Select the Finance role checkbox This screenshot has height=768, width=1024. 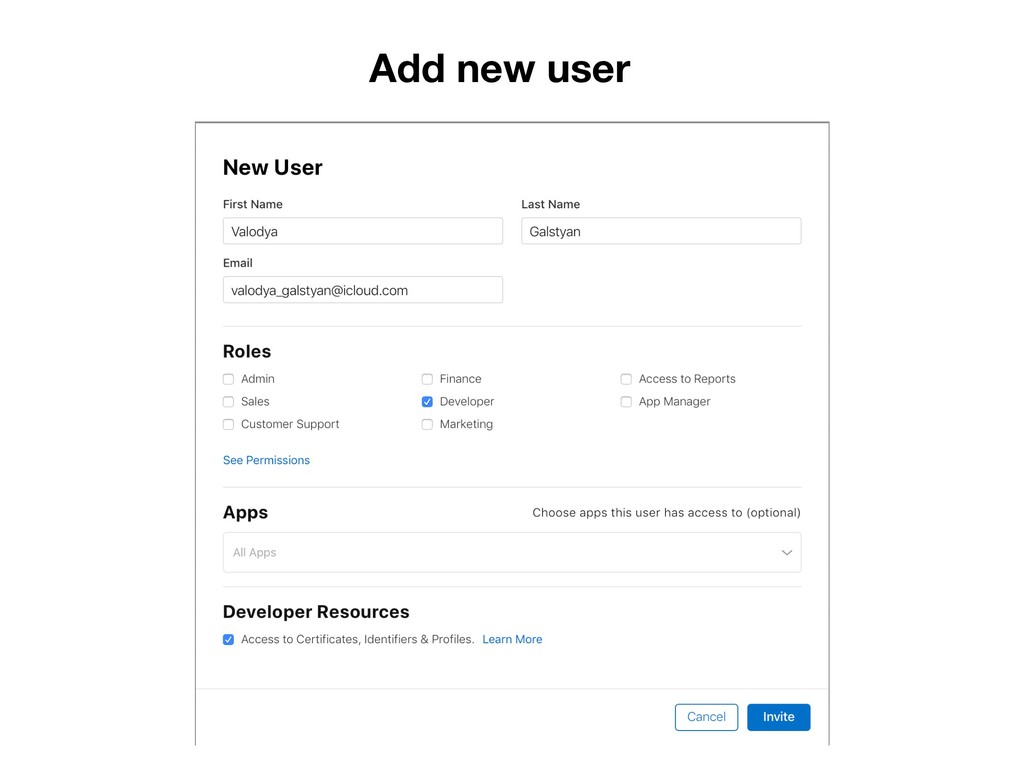[427, 379]
